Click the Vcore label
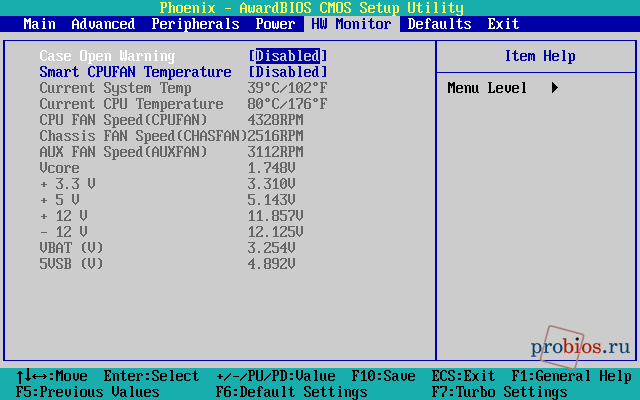 (60, 168)
